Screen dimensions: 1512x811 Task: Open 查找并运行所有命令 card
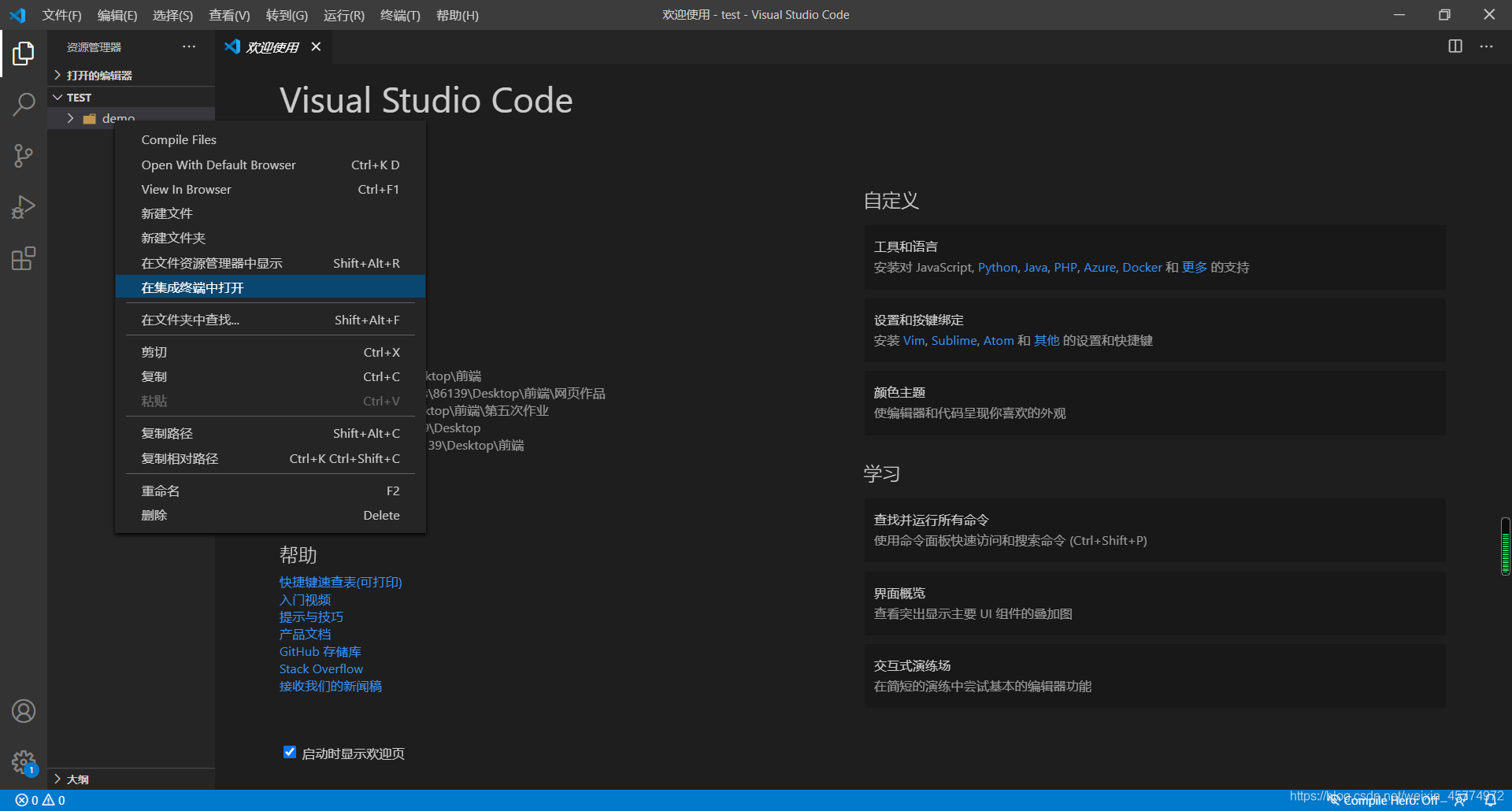(1154, 530)
